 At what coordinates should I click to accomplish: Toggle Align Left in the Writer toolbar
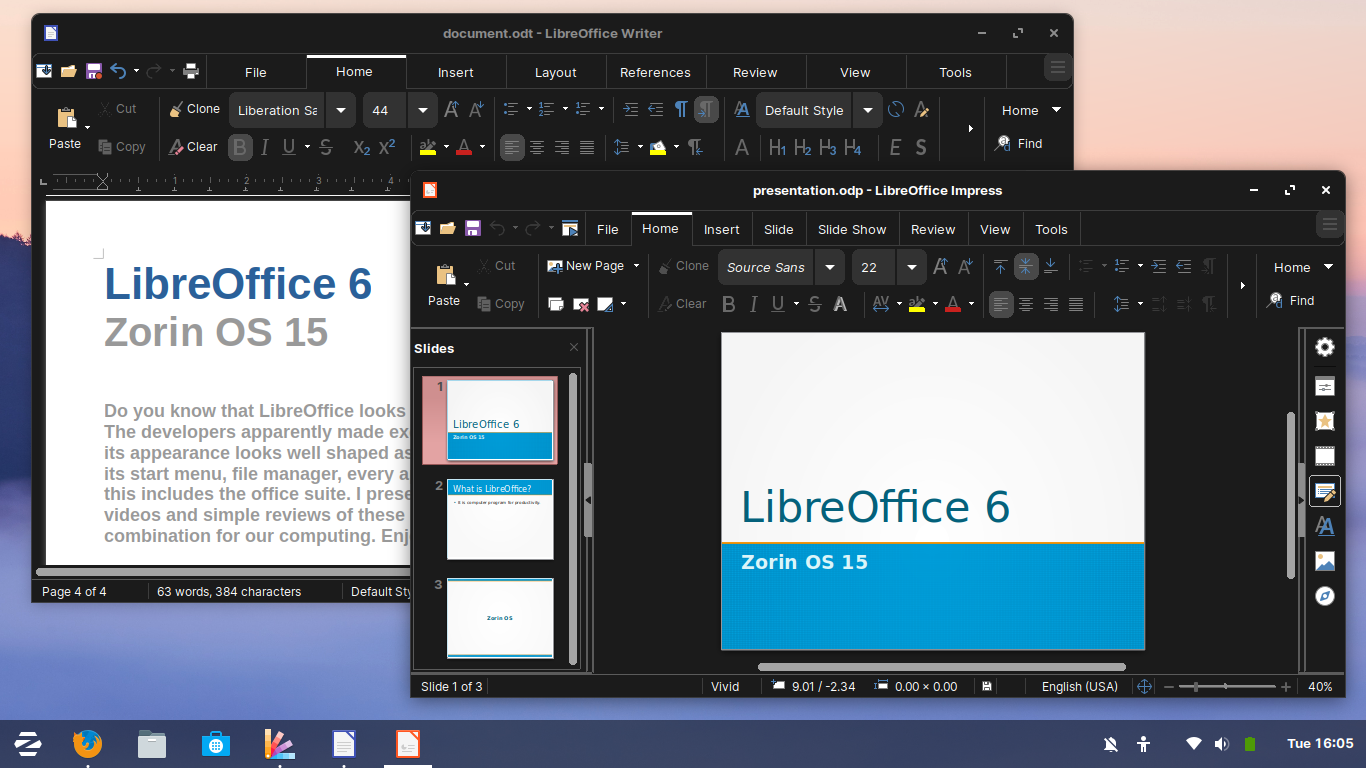click(x=512, y=148)
